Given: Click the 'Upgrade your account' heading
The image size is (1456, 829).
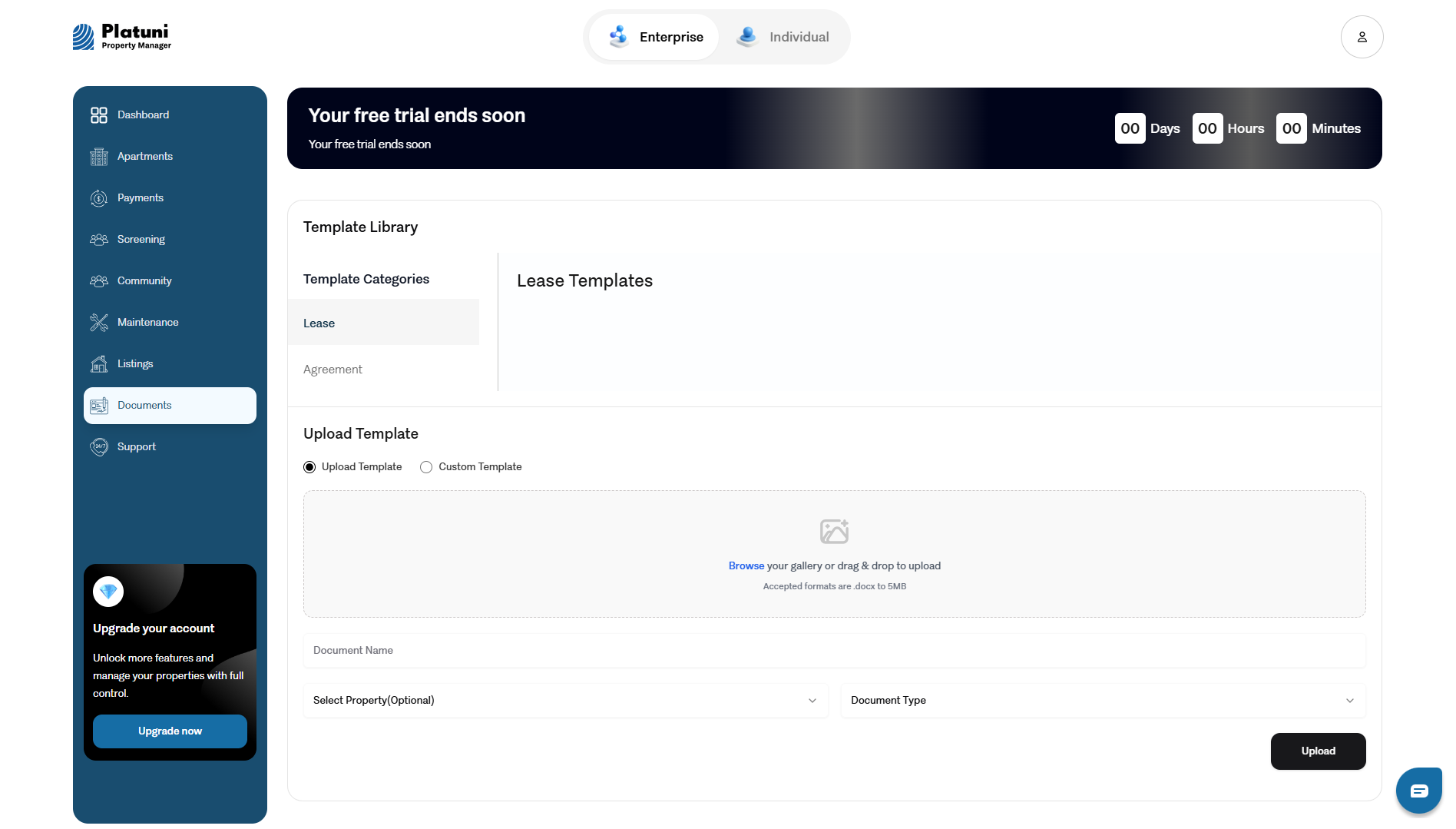Looking at the screenshot, I should pyautogui.click(x=154, y=628).
